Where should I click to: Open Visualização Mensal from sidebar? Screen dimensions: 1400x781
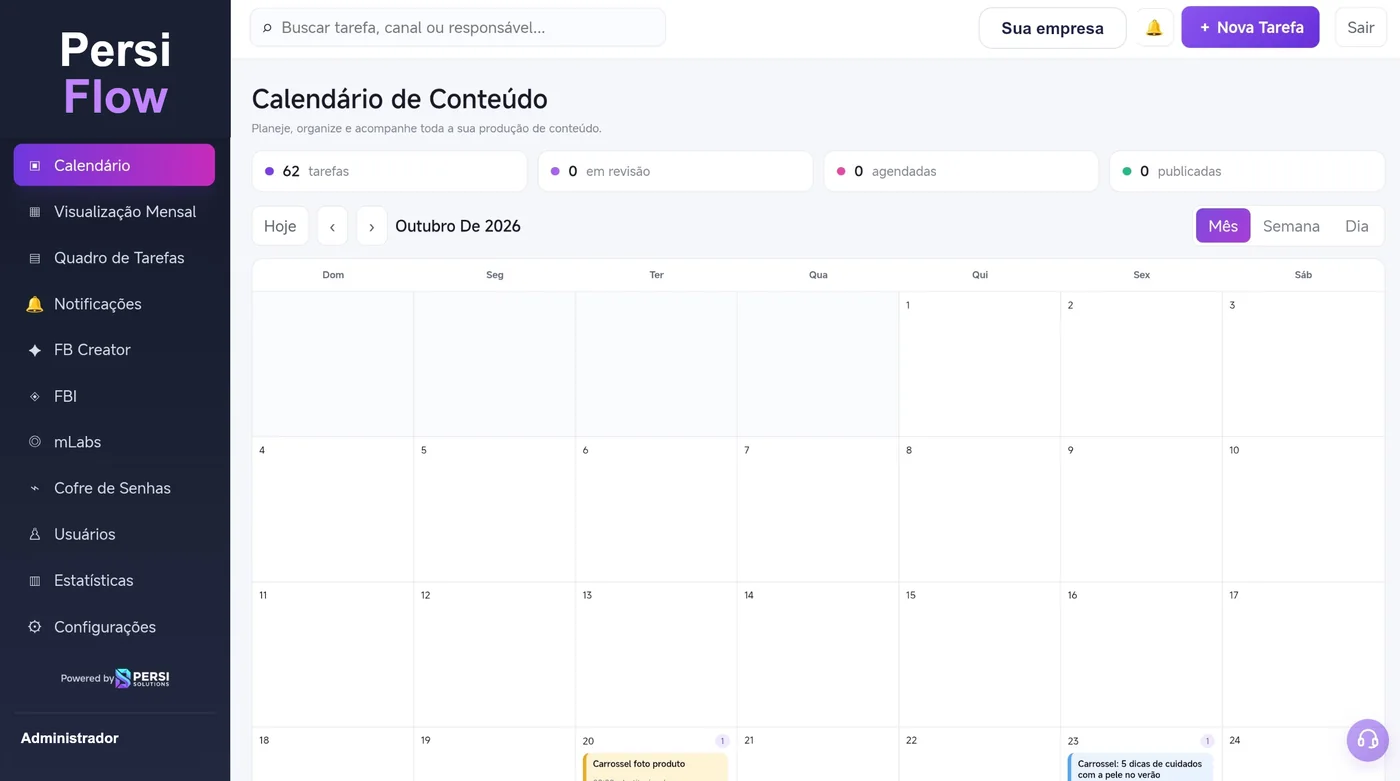pyautogui.click(x=114, y=212)
